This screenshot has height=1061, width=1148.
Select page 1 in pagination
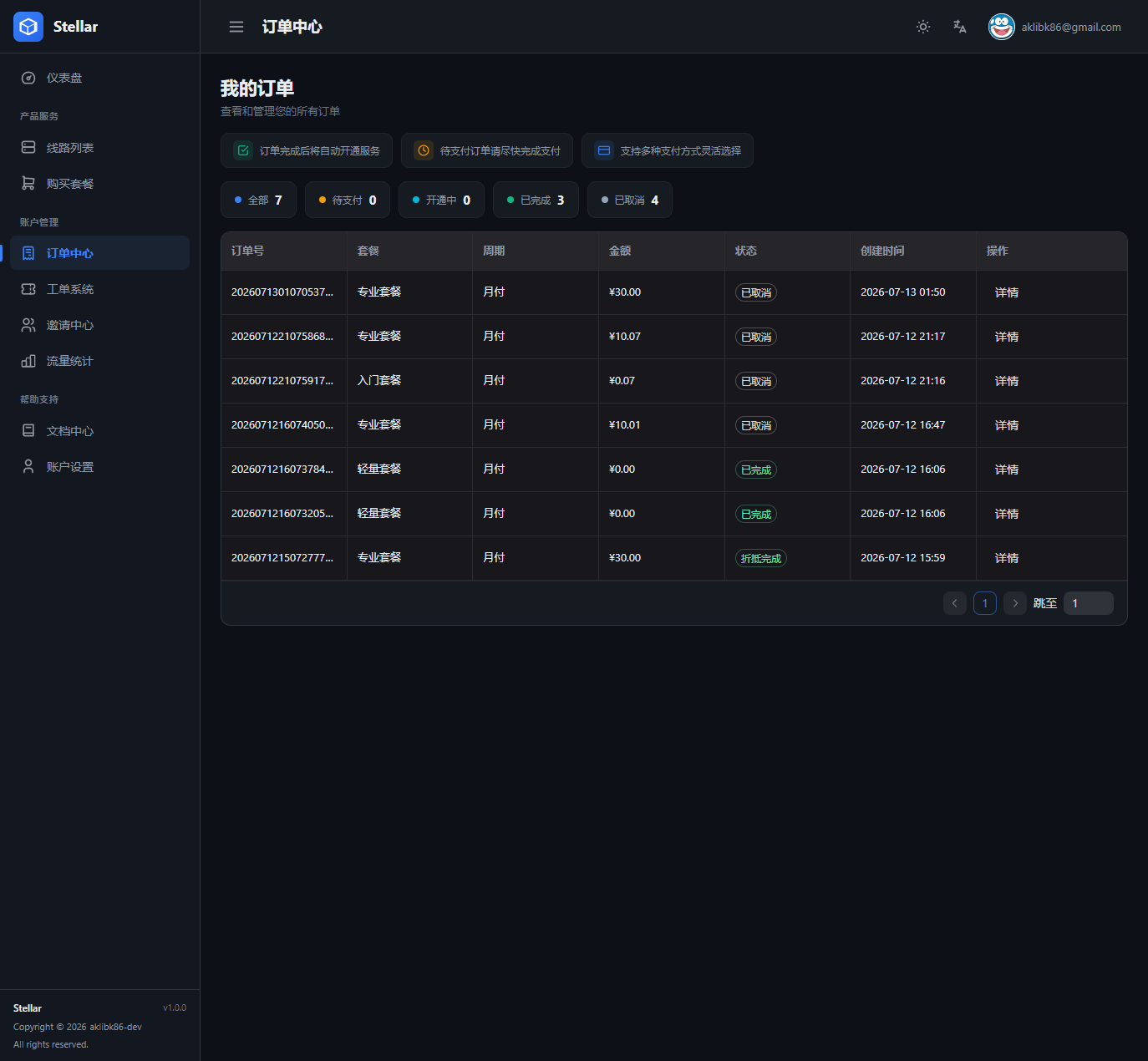pos(985,603)
